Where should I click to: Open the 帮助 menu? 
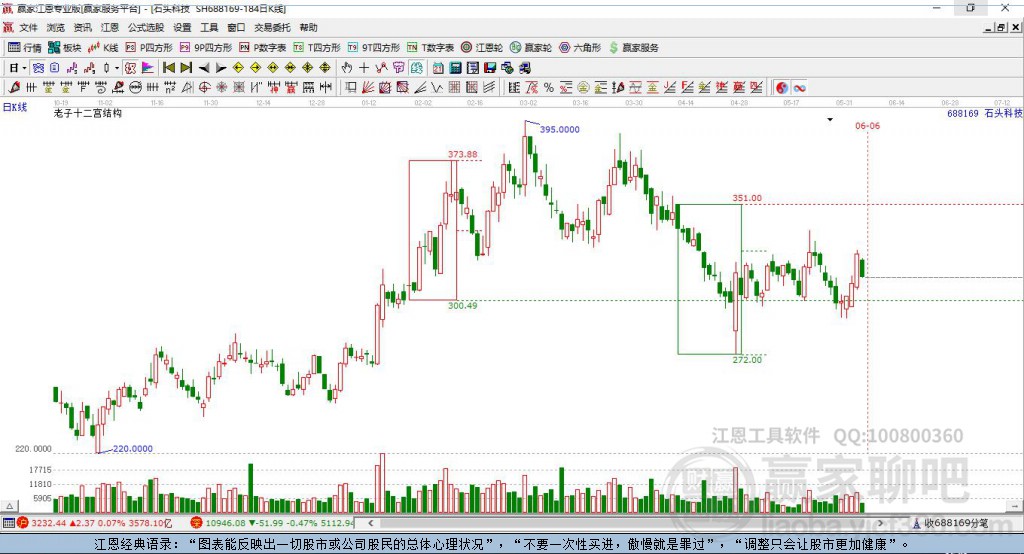pyautogui.click(x=308, y=27)
